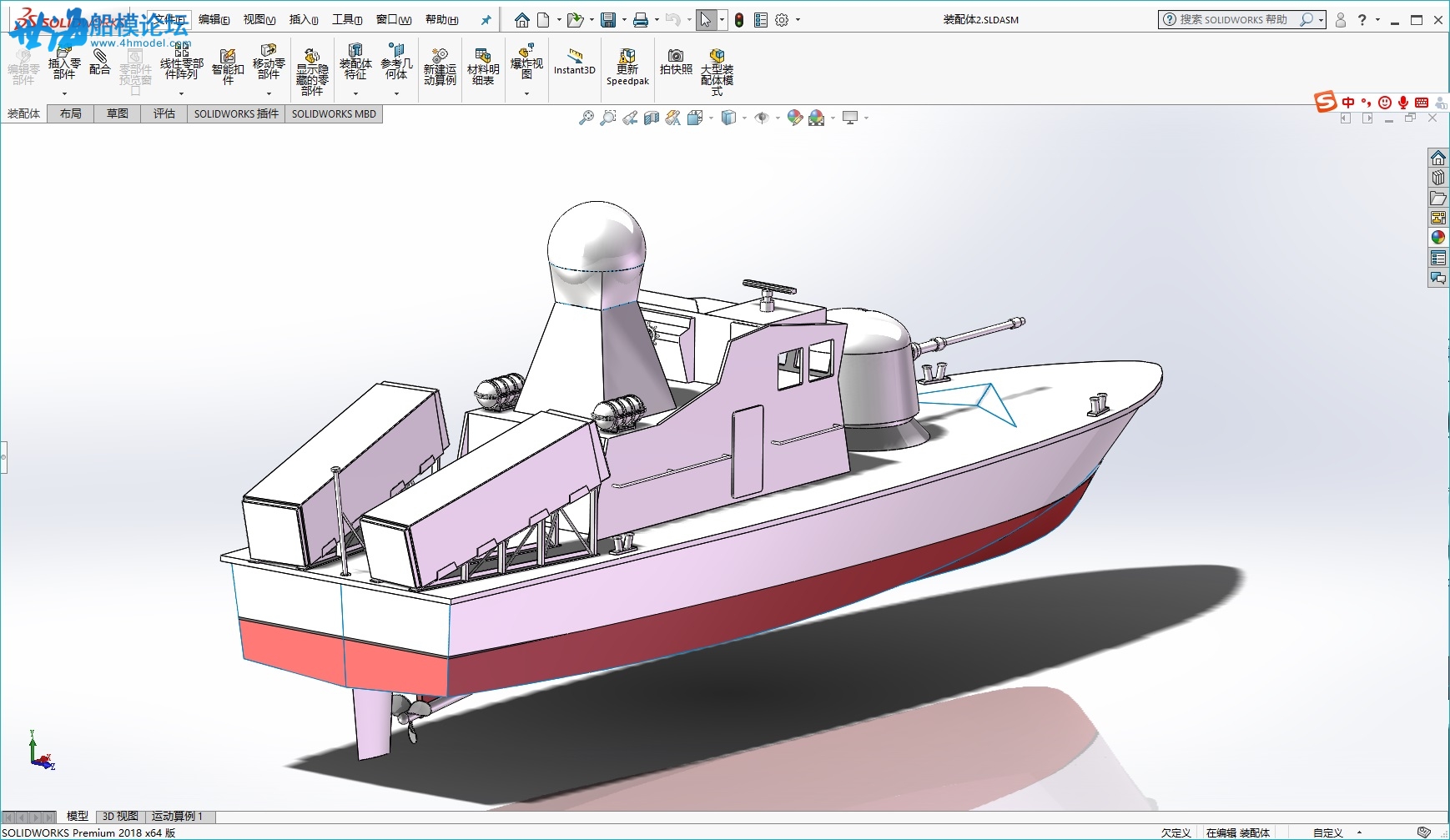This screenshot has height=840, width=1450.
Task: Click Smart Fasteners (智能扣件) tool
Action: [x=228, y=67]
